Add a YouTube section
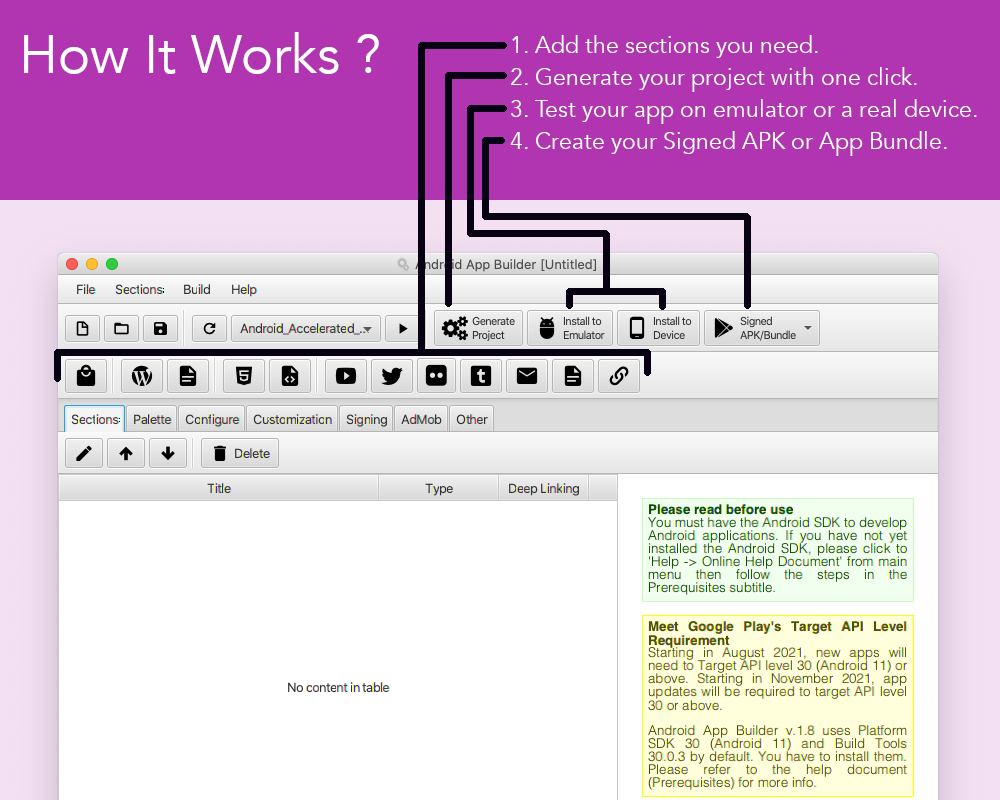This screenshot has width=1000, height=800. tap(346, 376)
